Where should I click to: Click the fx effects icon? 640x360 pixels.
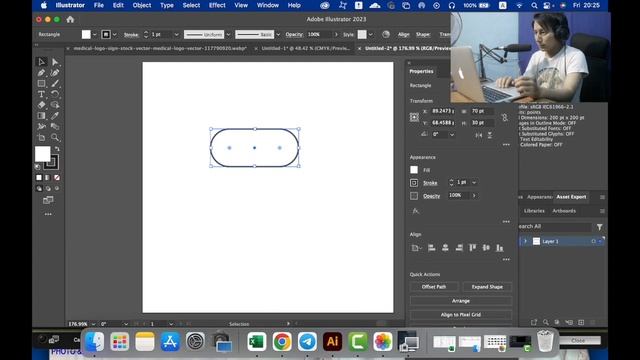pos(416,211)
